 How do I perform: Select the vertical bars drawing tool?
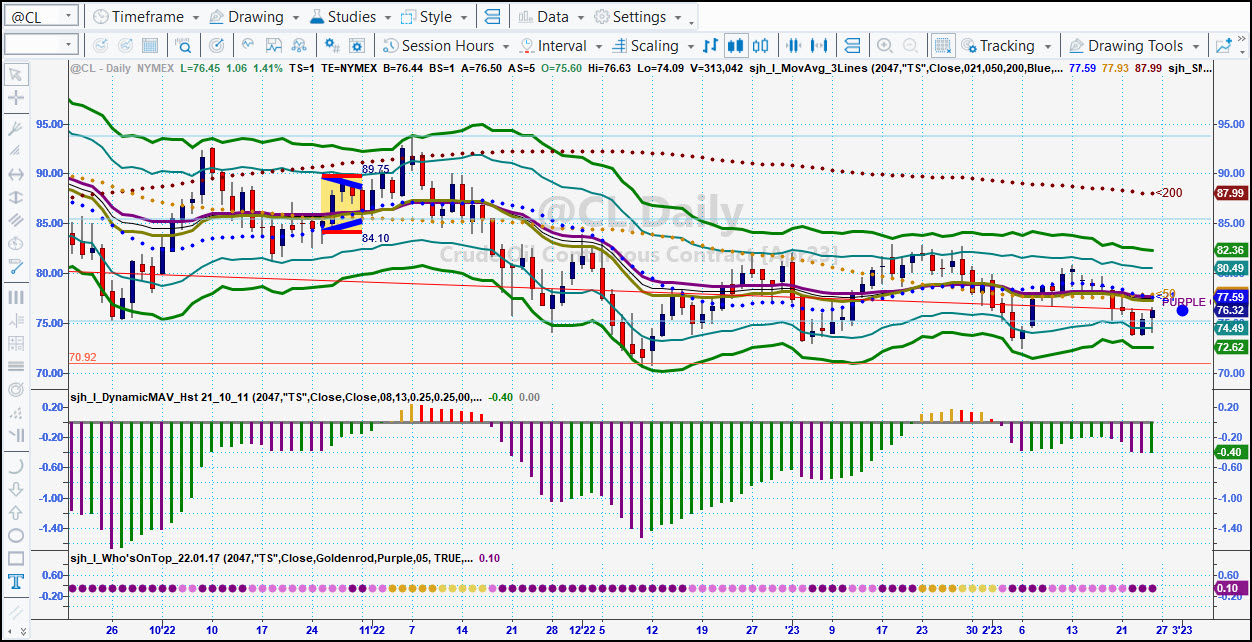(16, 297)
